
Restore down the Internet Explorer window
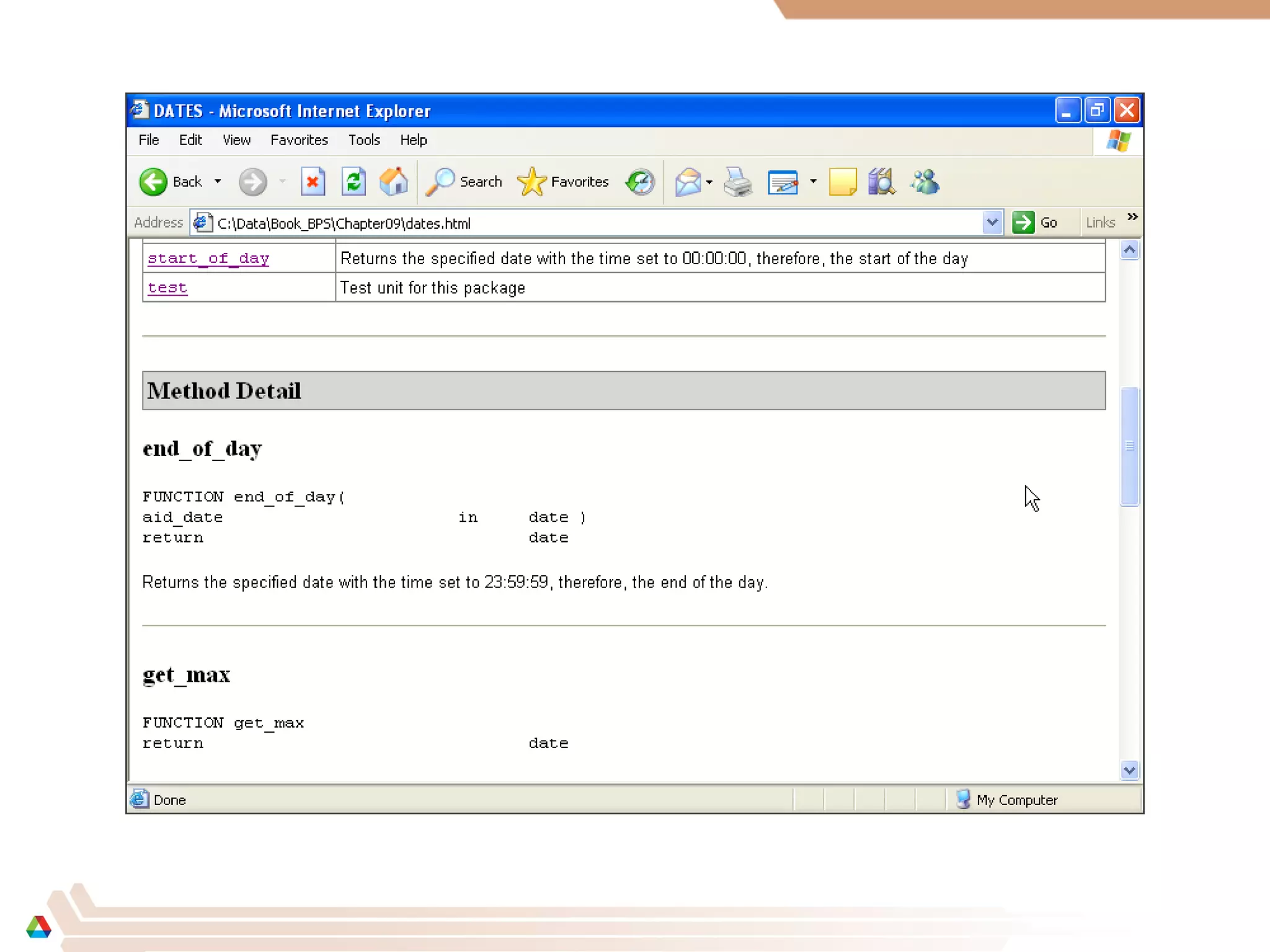click(x=1097, y=110)
